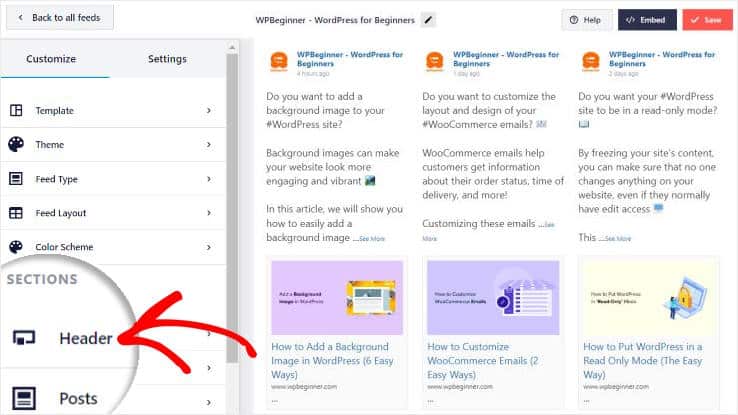Go back to all feeds
The height and width of the screenshot is (415, 738).
coord(60,17)
